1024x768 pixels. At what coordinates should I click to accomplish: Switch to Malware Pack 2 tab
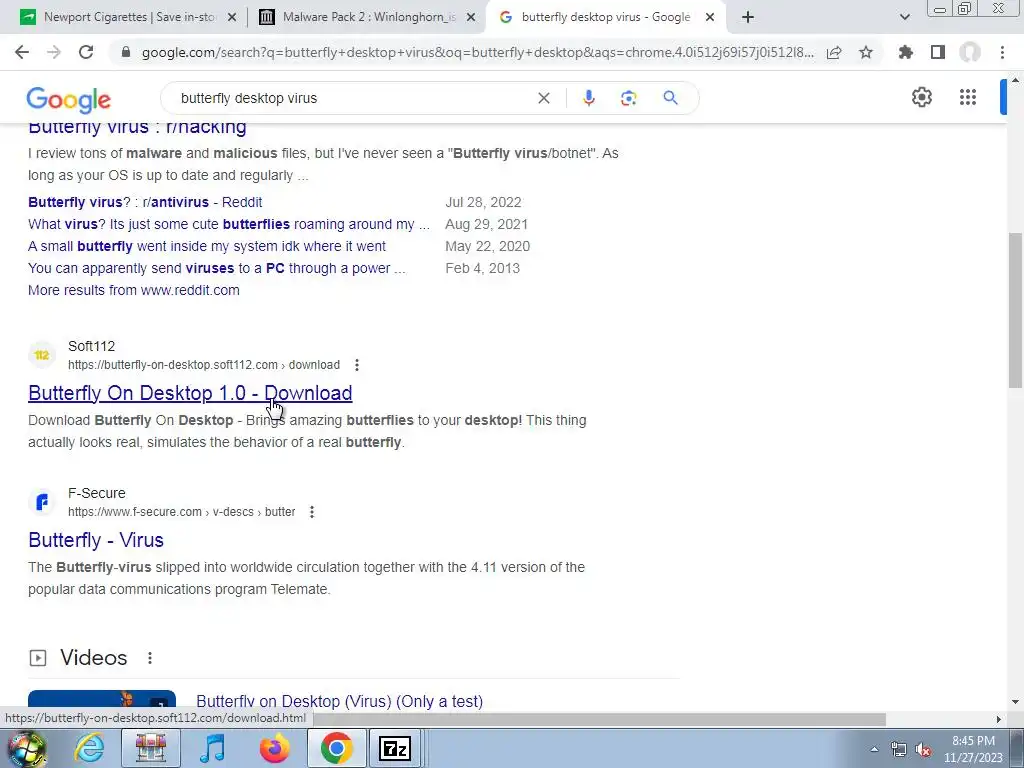click(369, 17)
